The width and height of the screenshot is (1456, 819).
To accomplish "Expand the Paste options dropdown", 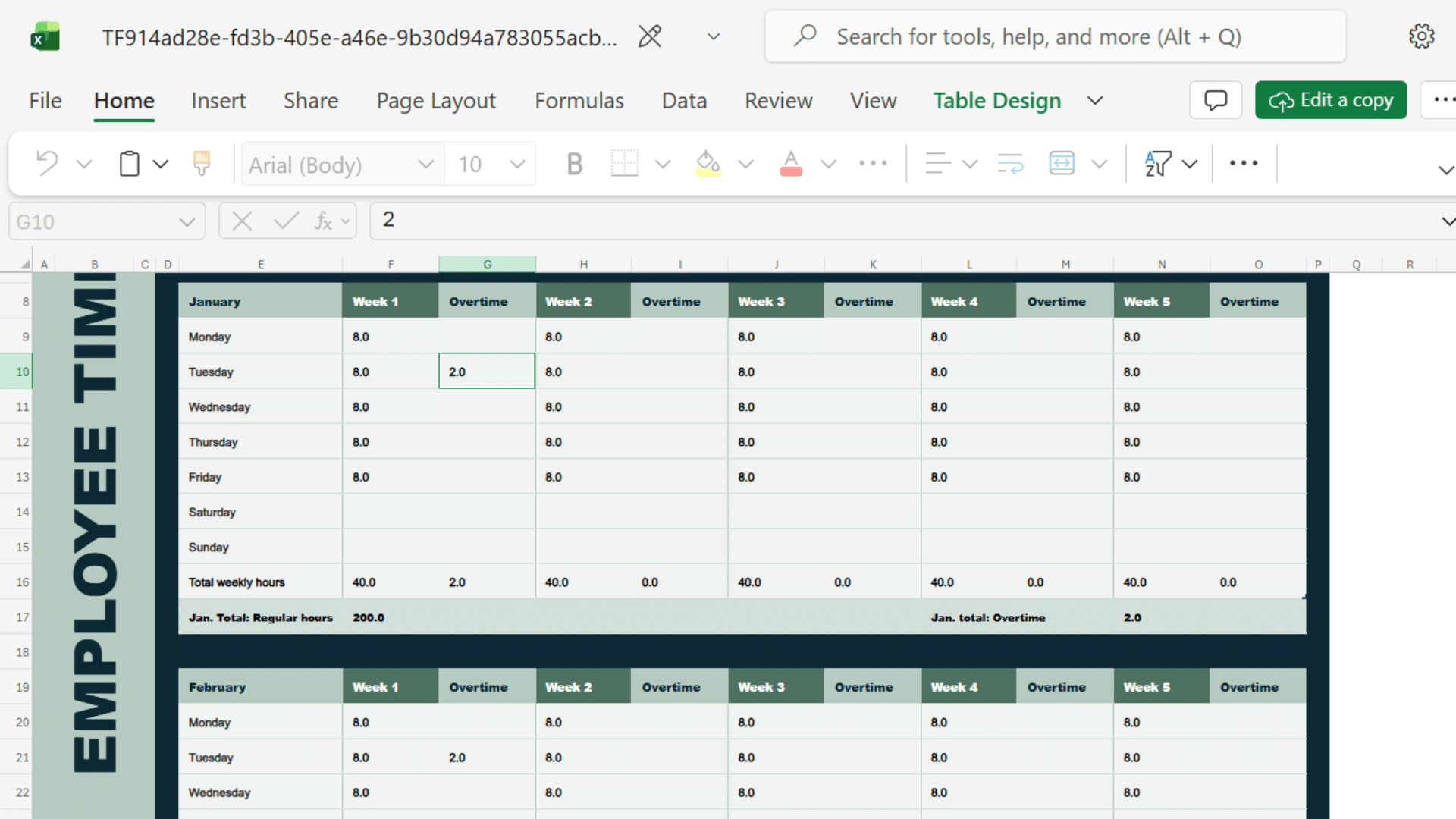I will (161, 164).
